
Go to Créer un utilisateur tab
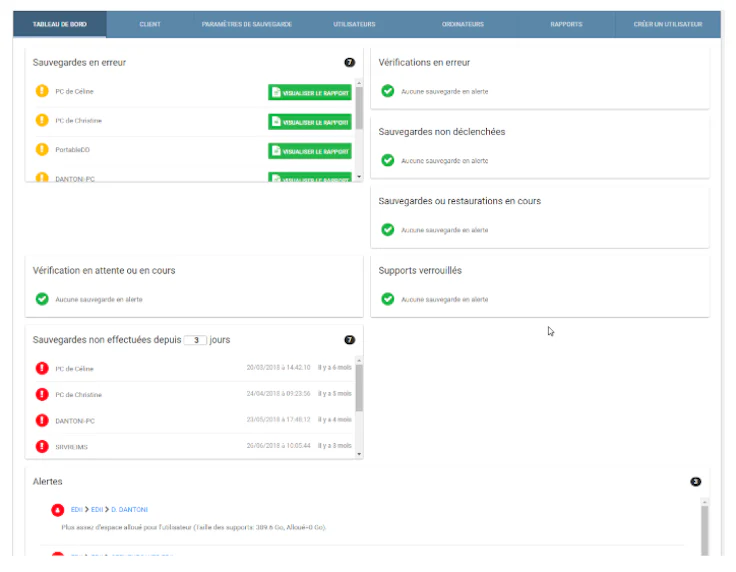(x=667, y=24)
